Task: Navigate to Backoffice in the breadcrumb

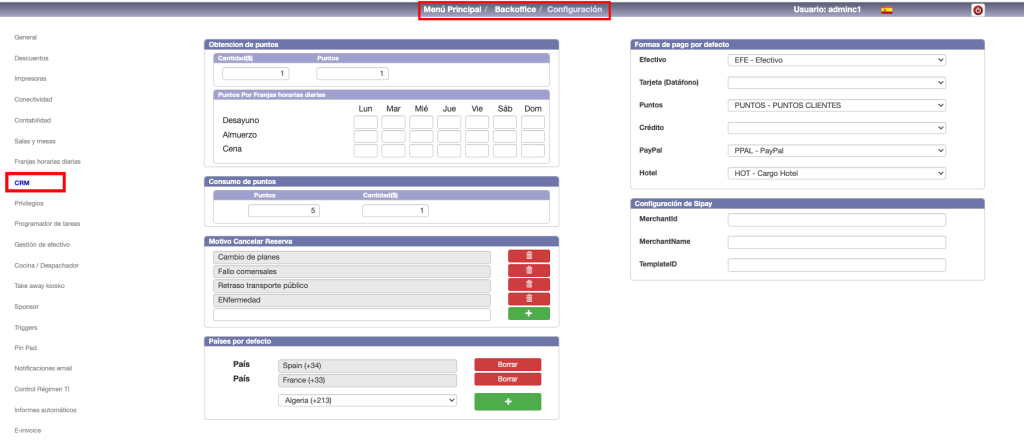Action: 514,9
